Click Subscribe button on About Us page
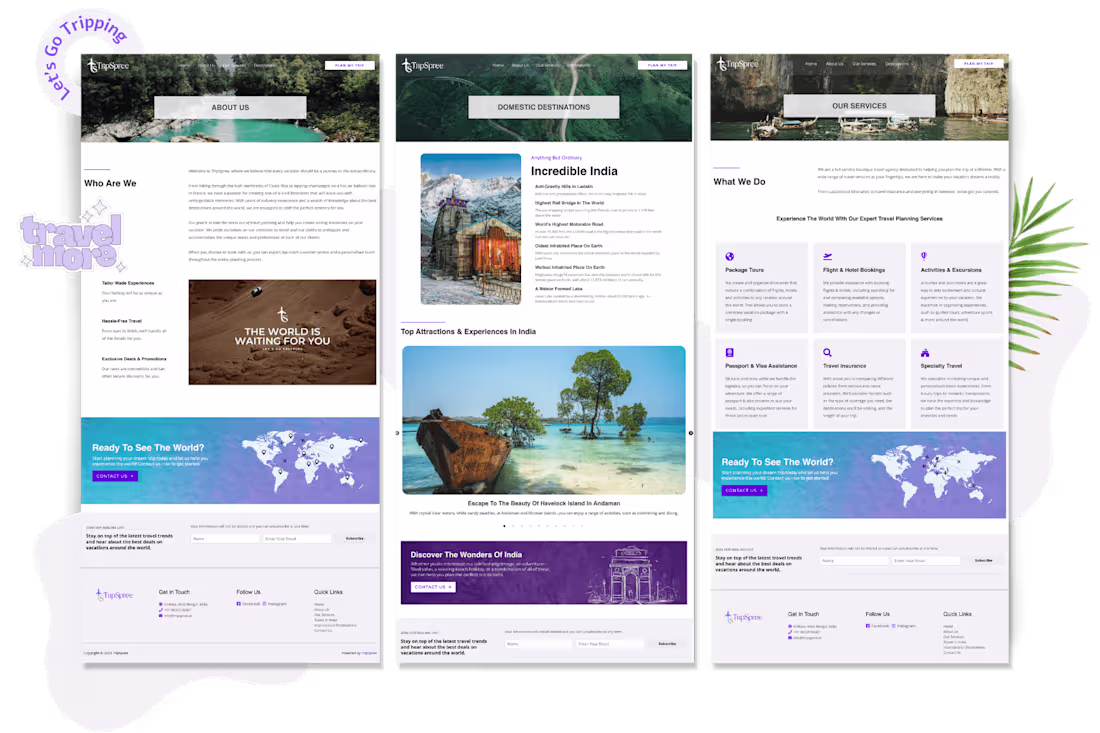The height and width of the screenshot is (733, 1100). point(354,539)
